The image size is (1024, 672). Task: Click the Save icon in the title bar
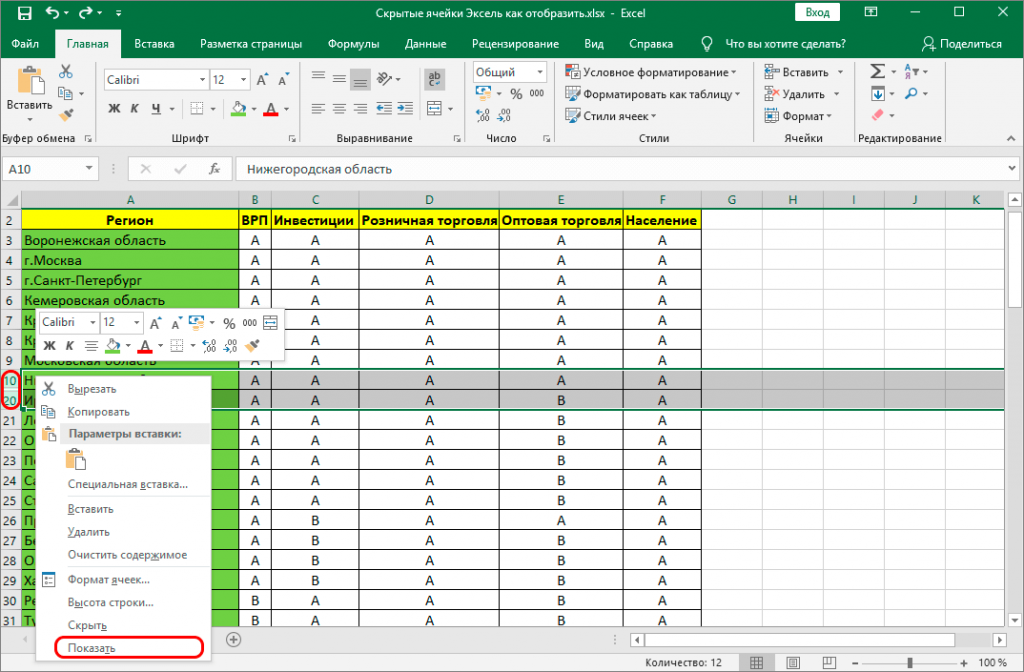[x=19, y=13]
